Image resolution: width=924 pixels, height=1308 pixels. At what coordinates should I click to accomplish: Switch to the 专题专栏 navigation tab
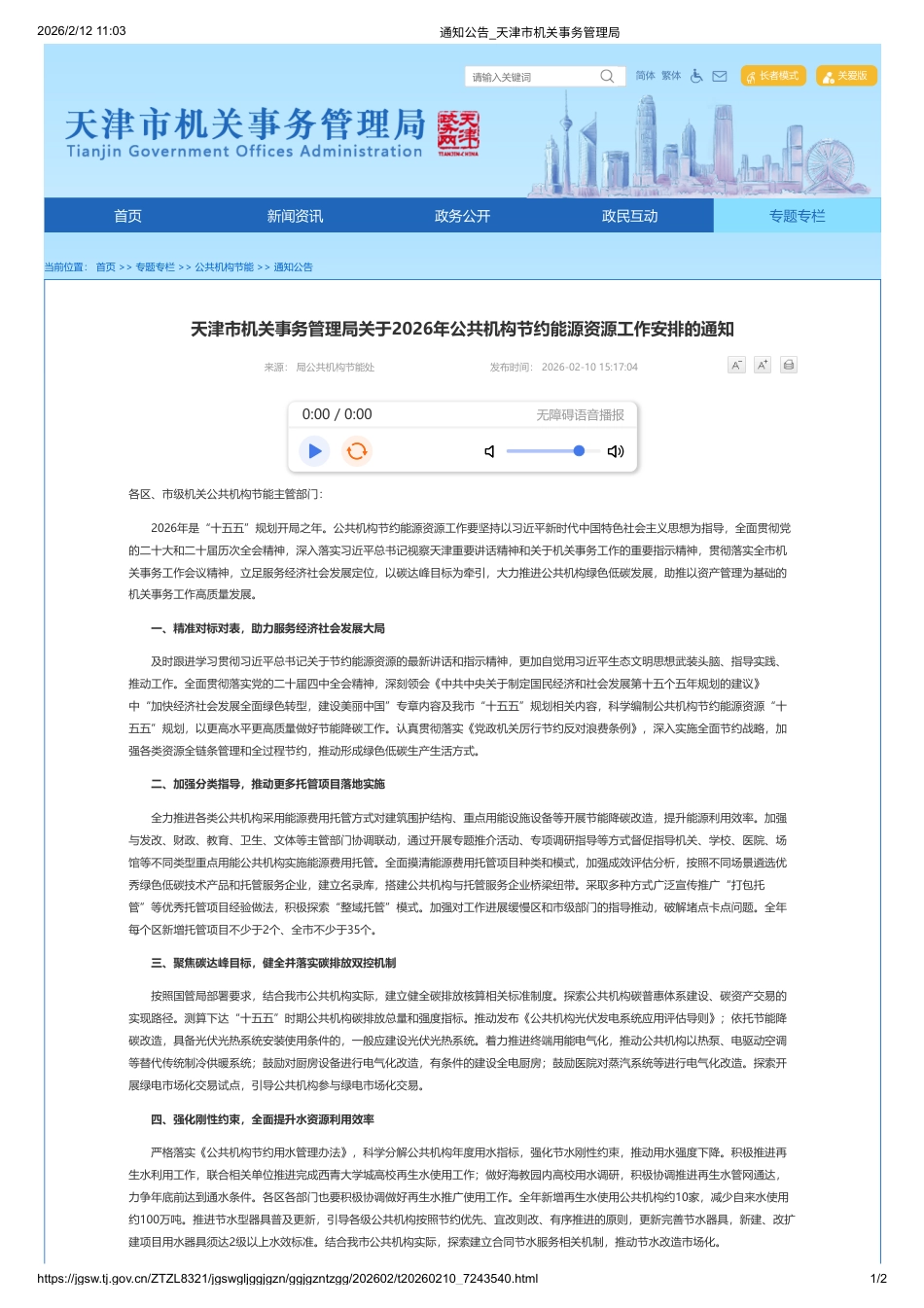coord(799,215)
